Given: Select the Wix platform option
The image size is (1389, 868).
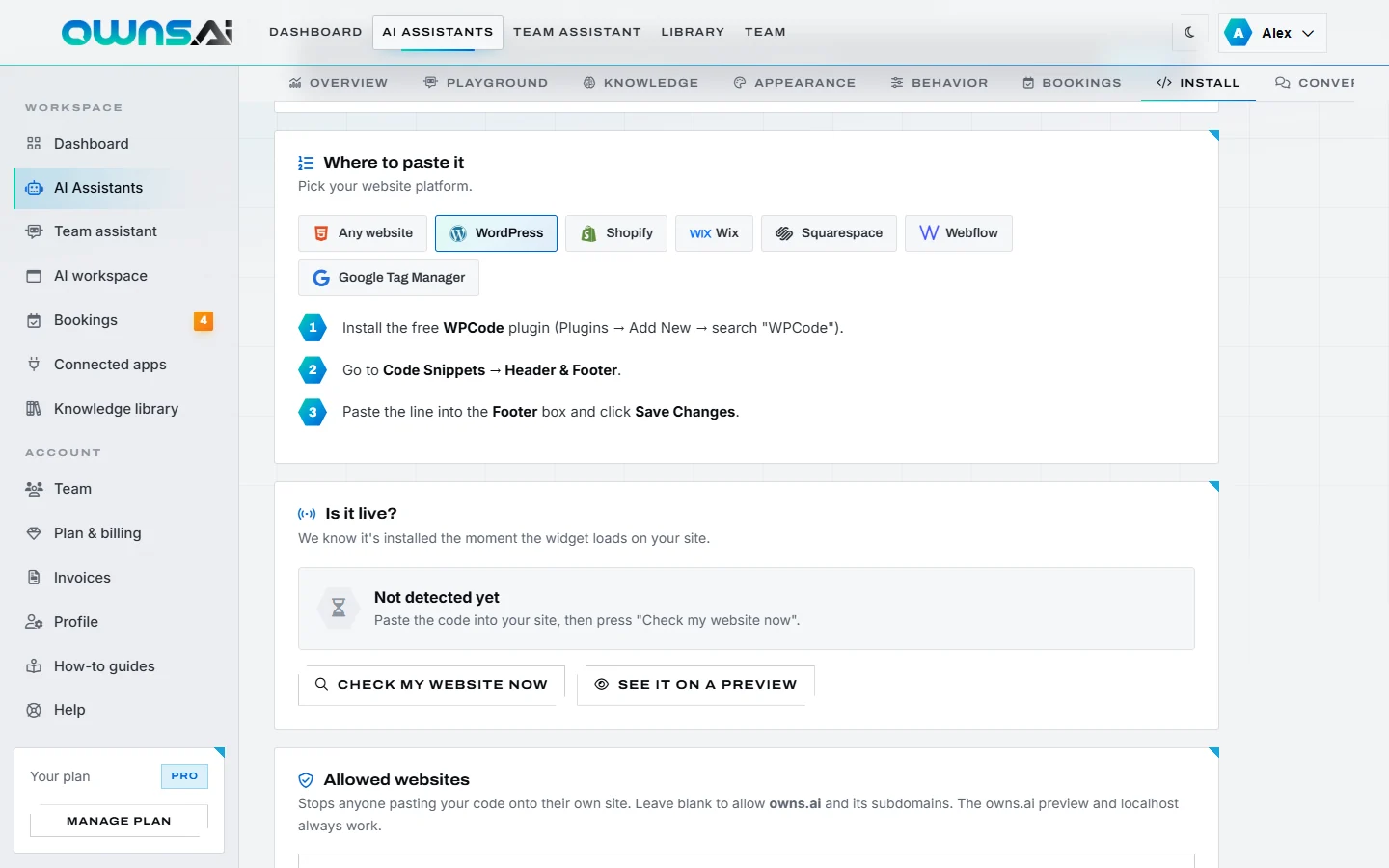Looking at the screenshot, I should (714, 233).
